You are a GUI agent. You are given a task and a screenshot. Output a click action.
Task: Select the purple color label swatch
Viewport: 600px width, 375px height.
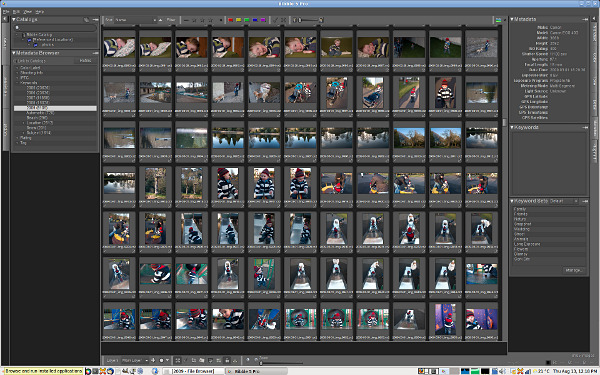pyautogui.click(x=263, y=20)
